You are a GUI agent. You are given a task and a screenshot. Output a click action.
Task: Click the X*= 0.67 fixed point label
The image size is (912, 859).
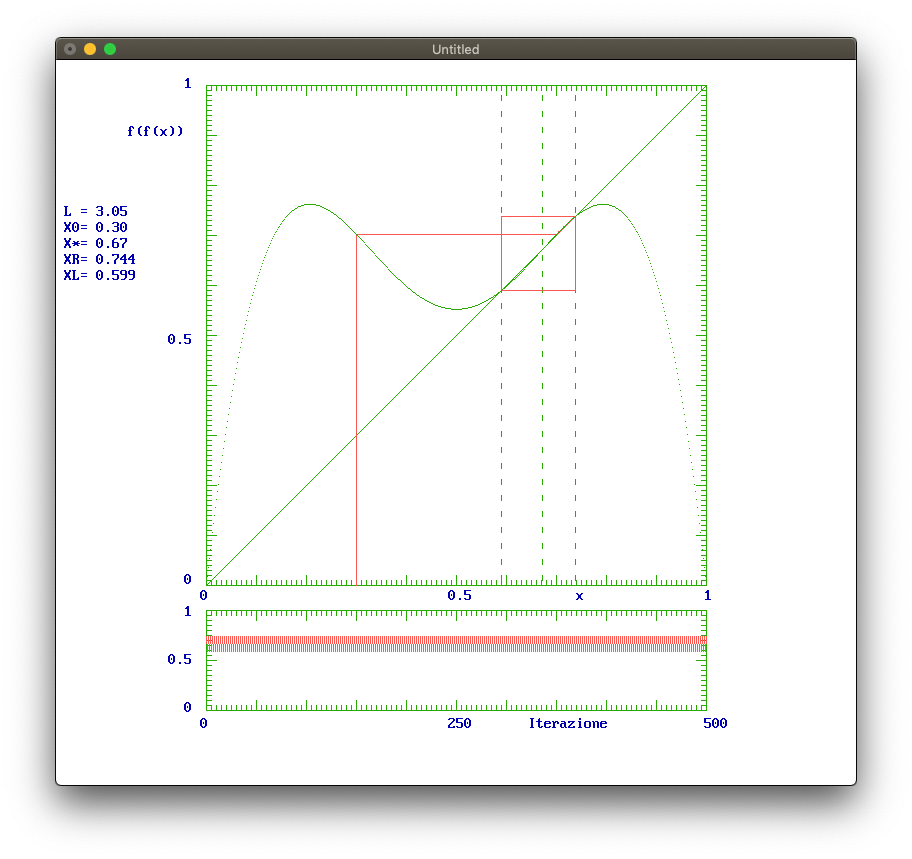95,243
